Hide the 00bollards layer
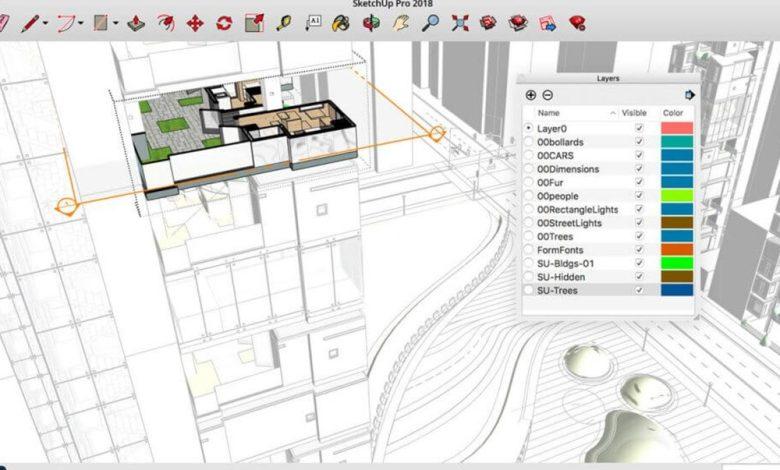This screenshot has width=780, height=470. pos(639,142)
